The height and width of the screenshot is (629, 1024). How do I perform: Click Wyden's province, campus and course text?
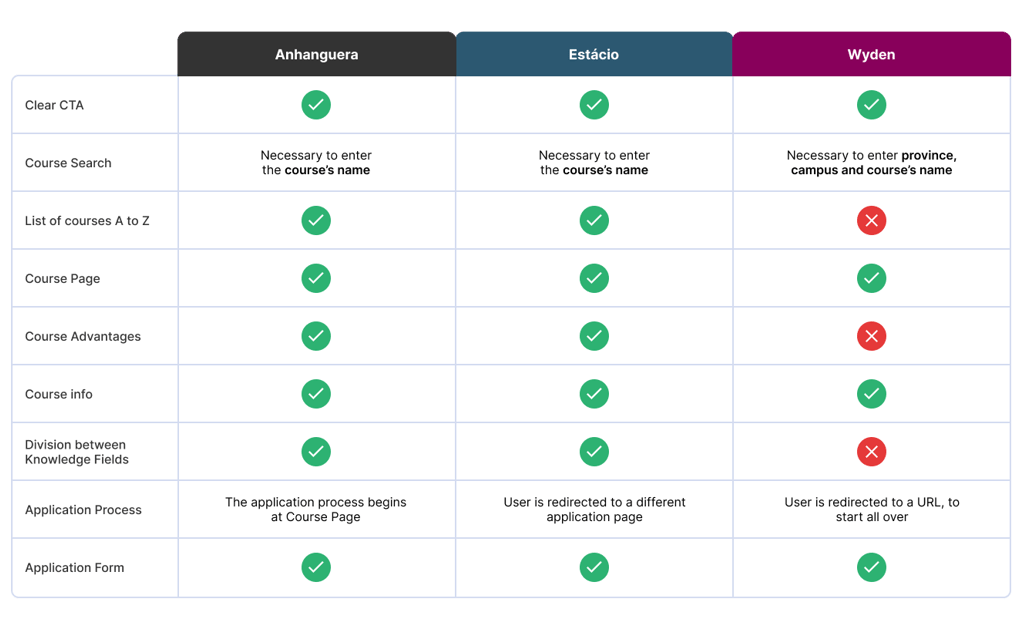(871, 163)
